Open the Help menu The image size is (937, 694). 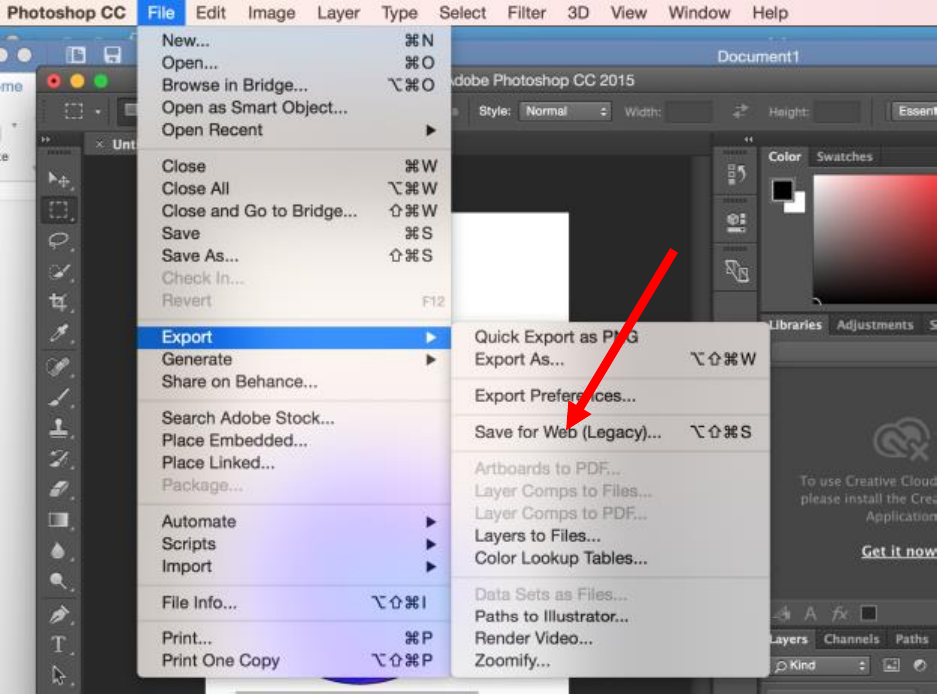770,13
